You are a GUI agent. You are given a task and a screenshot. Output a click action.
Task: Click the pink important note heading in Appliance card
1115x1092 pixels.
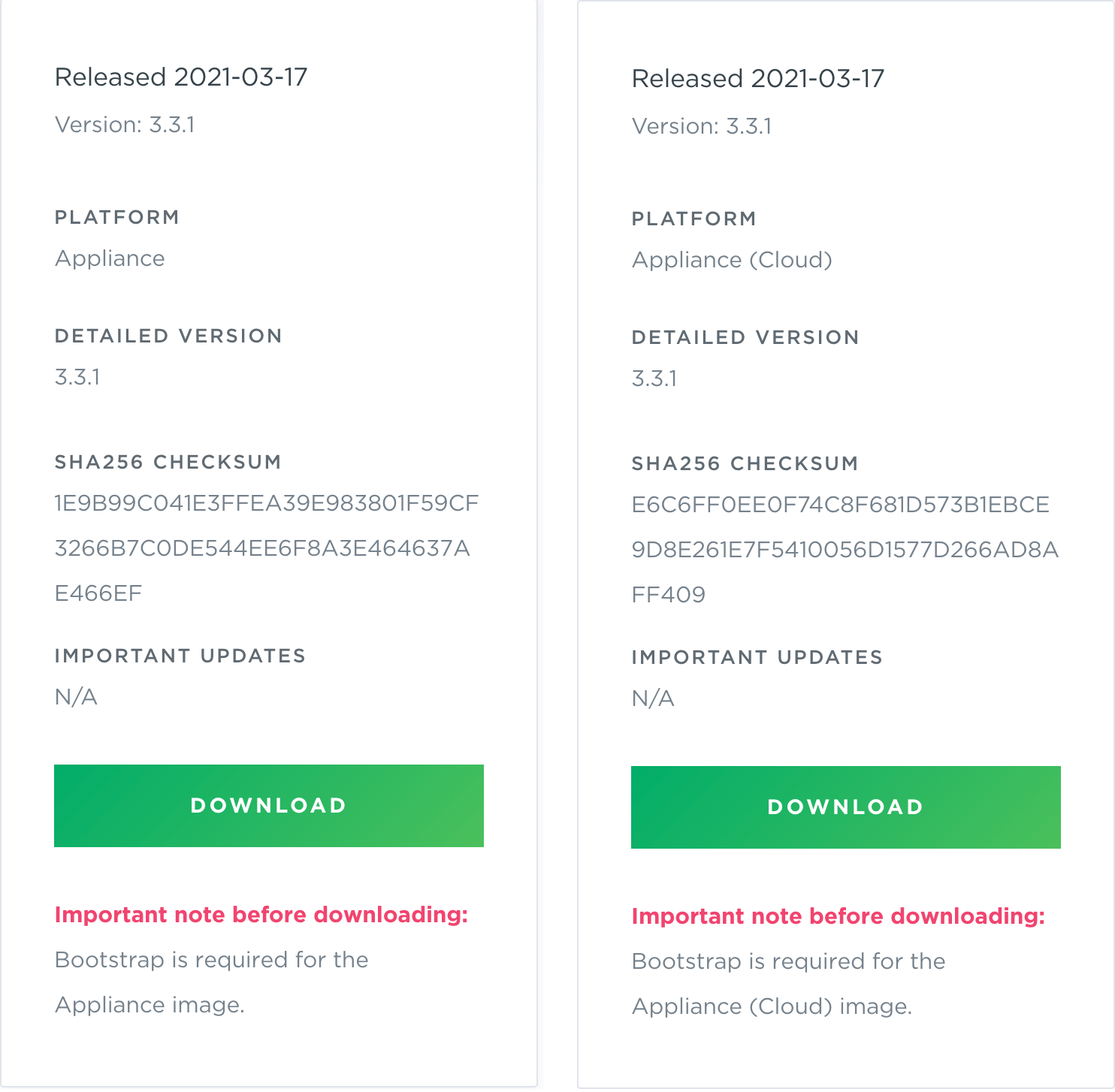click(261, 915)
